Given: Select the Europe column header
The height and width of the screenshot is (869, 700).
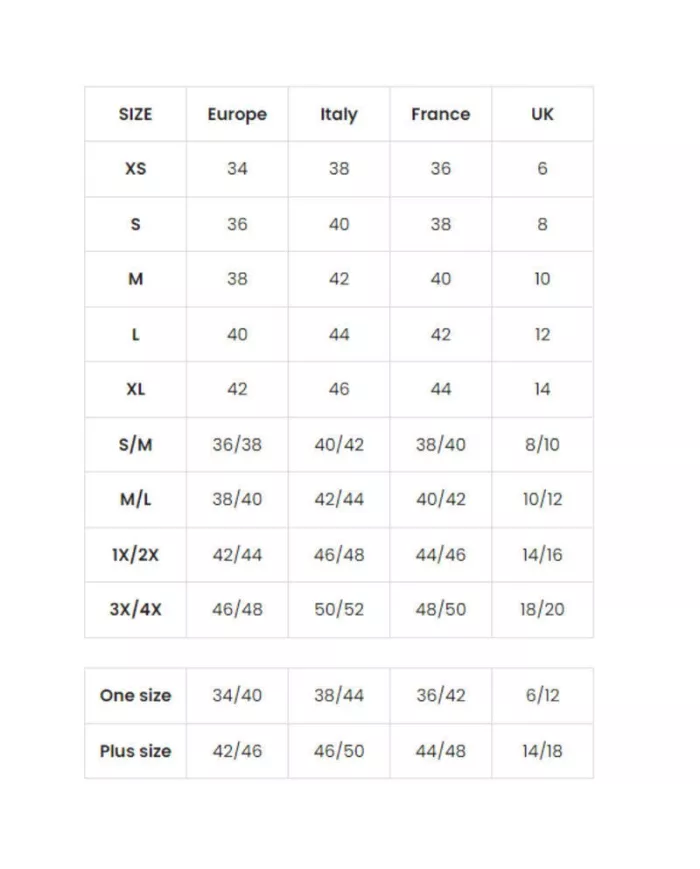Looking at the screenshot, I should pos(237,114).
